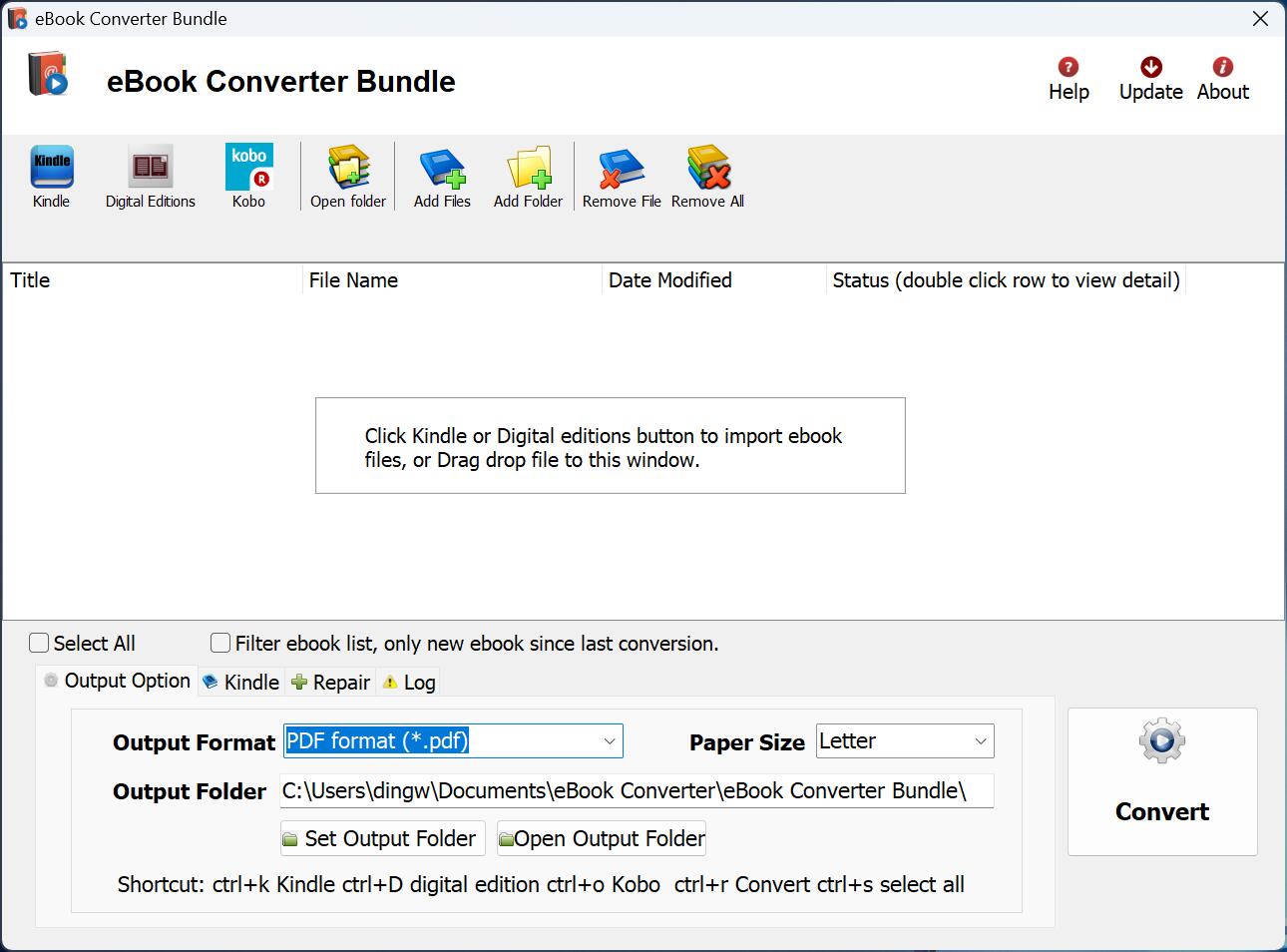
Task: Open the Paper Size dropdown
Action: pos(980,741)
